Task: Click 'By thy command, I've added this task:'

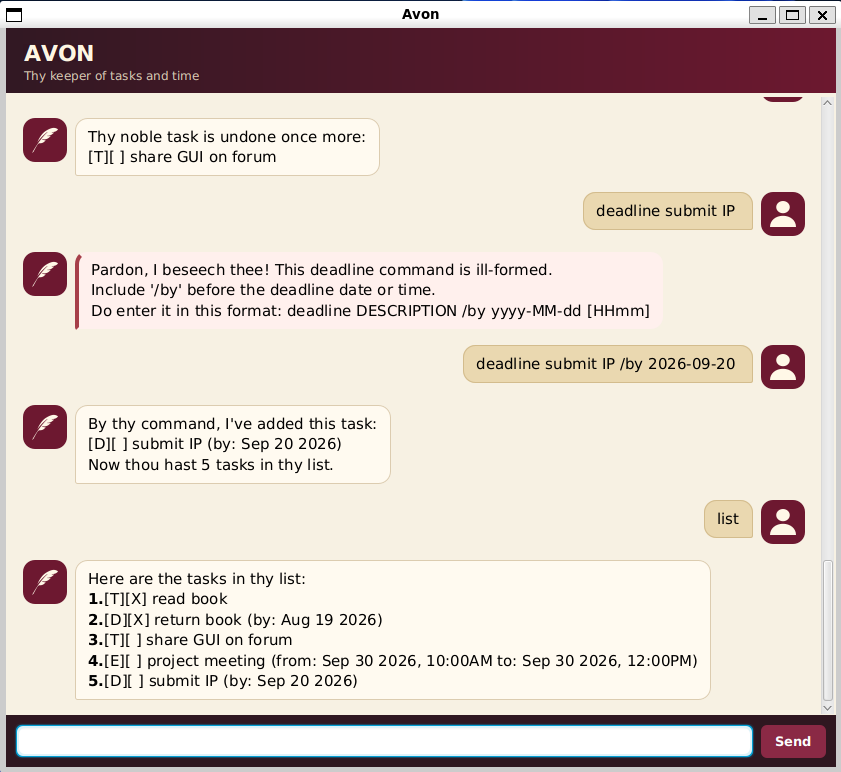Action: pos(232,424)
